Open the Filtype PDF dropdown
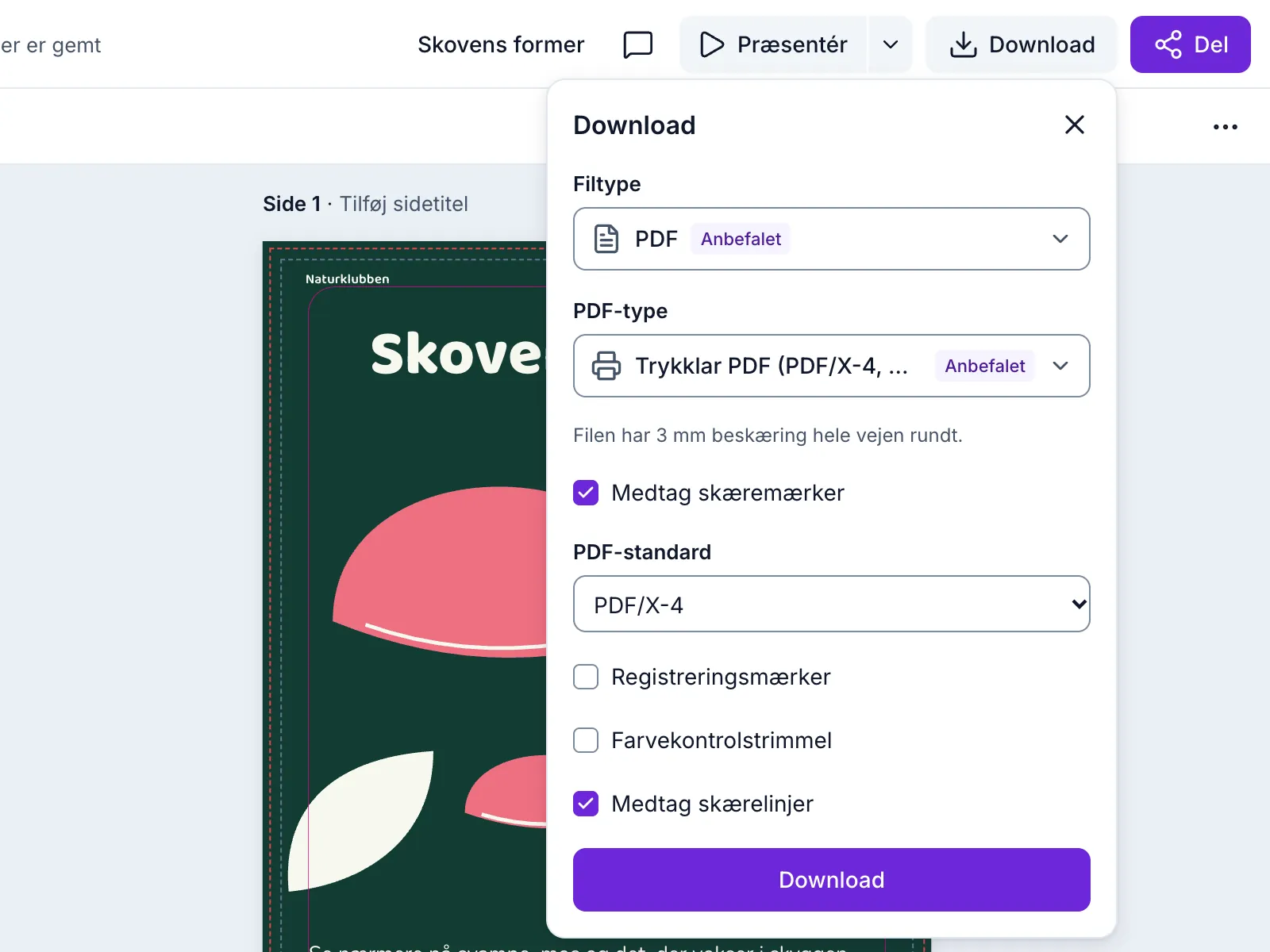Screen dimensions: 1270x952 click(832, 239)
